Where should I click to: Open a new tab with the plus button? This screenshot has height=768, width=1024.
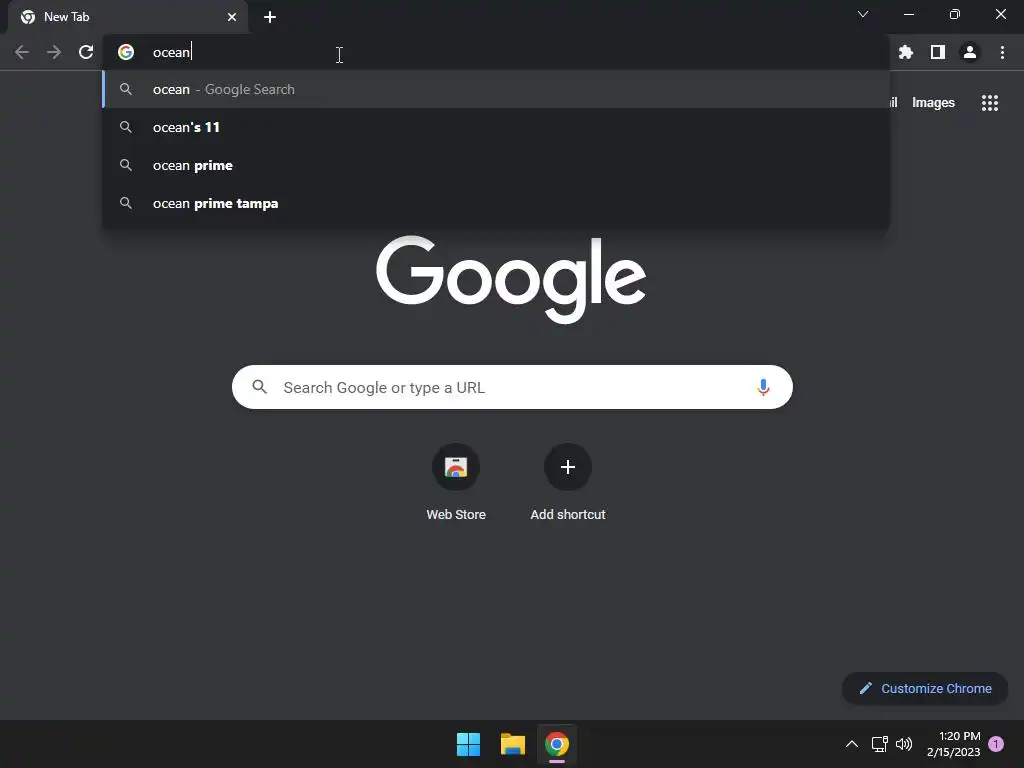coord(270,17)
